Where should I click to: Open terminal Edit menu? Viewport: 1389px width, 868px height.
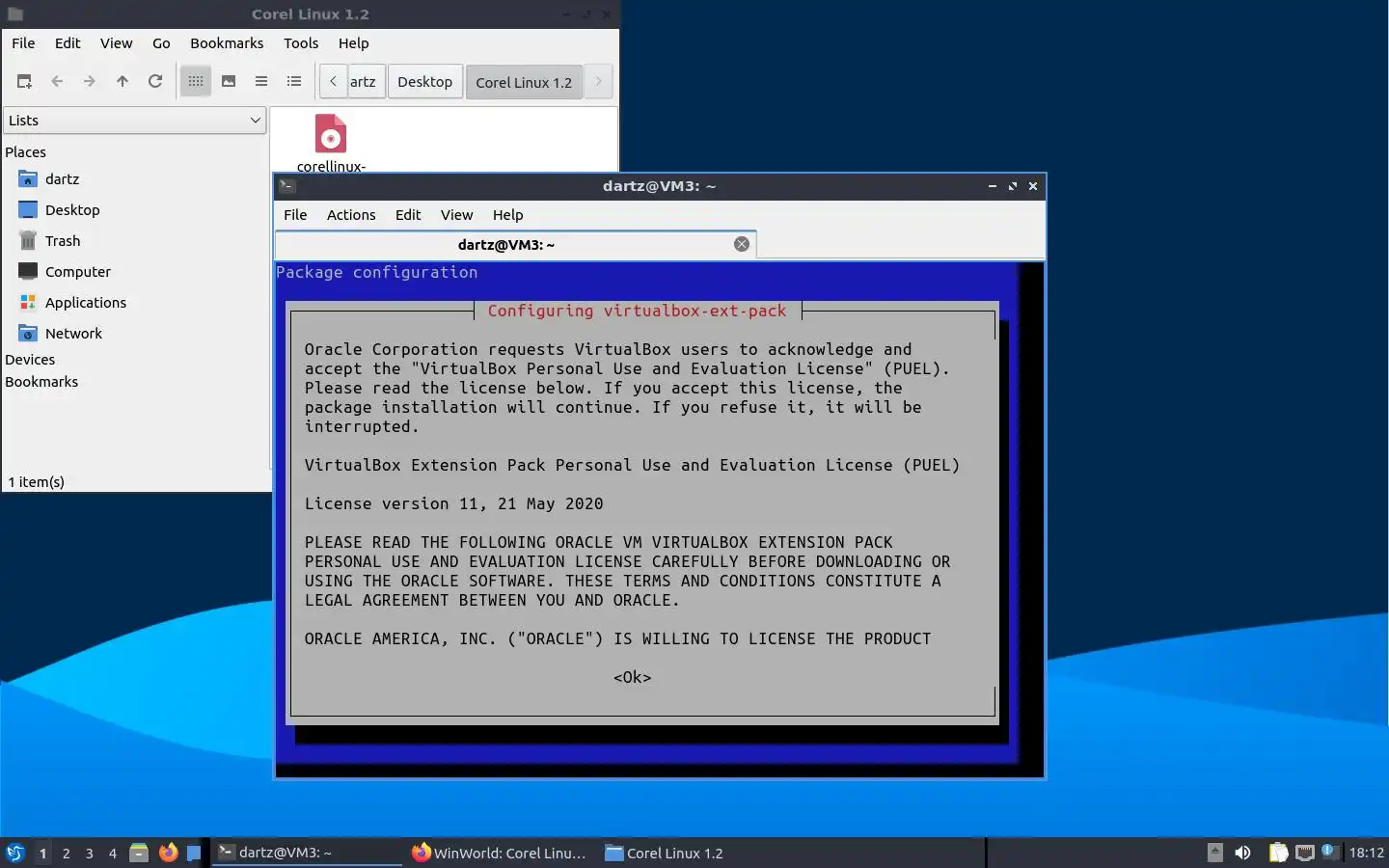pyautogui.click(x=408, y=215)
